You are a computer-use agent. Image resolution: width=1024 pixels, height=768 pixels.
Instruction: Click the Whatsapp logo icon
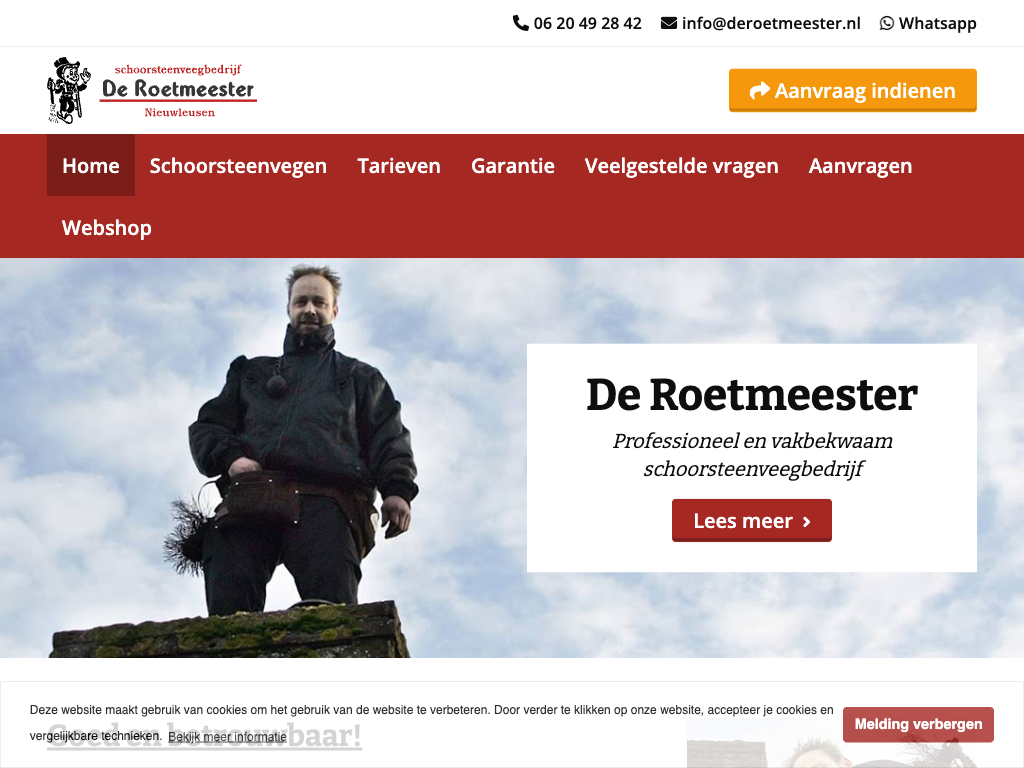click(886, 24)
